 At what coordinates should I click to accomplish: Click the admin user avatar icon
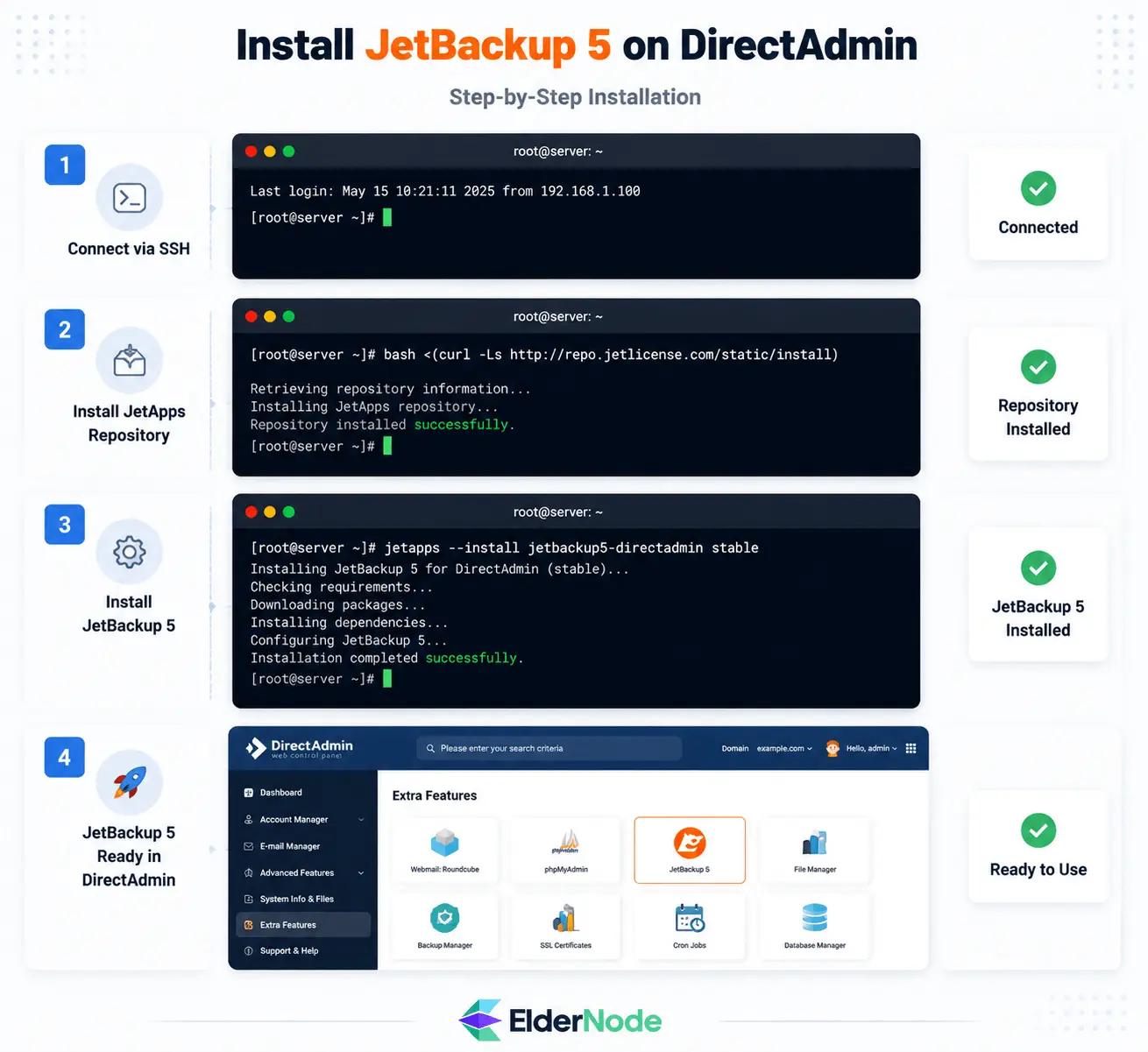833,748
